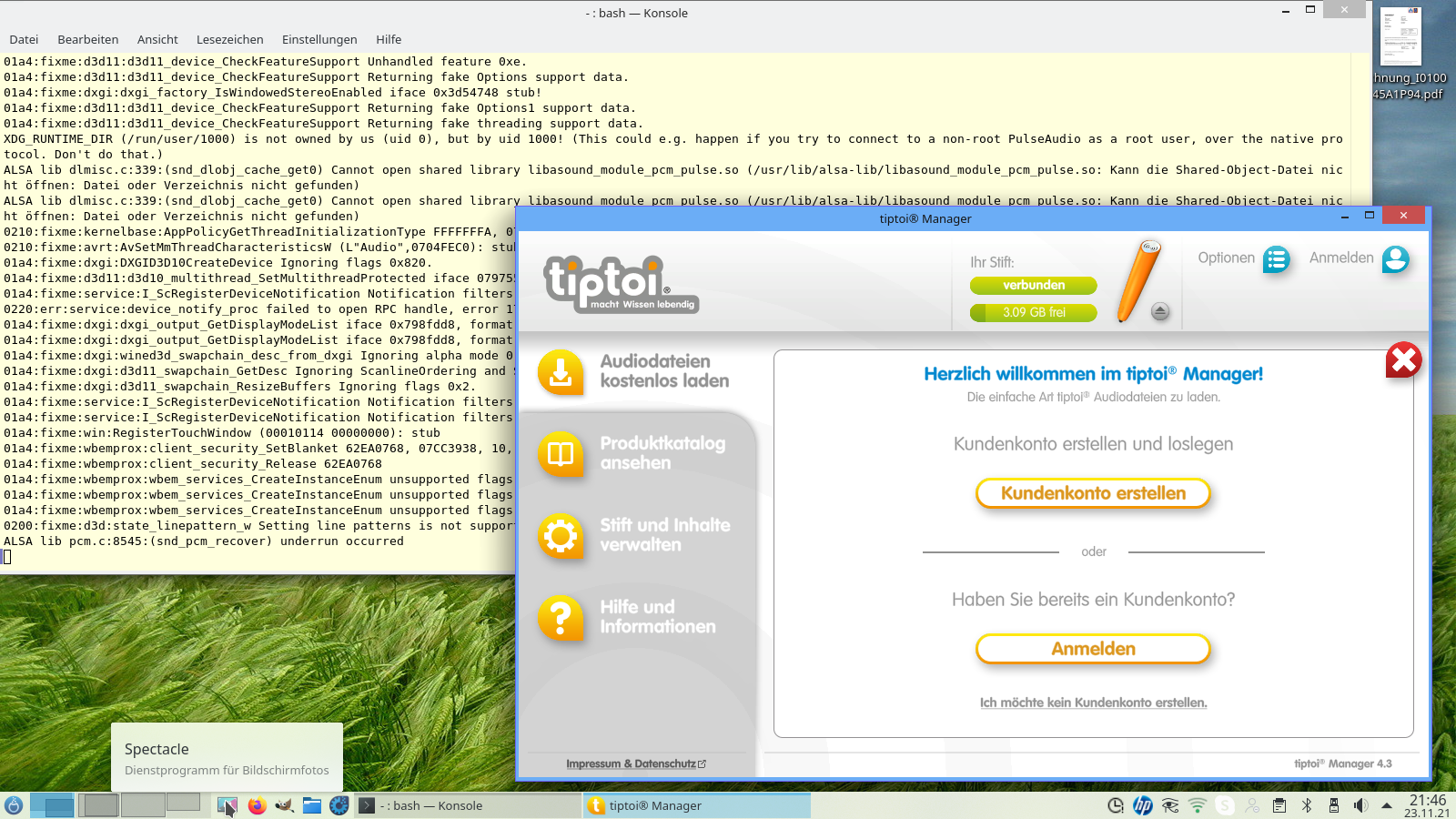The image size is (1456, 819).
Task: Click the 3.09 GB frei storage bar
Action: 1034,312
